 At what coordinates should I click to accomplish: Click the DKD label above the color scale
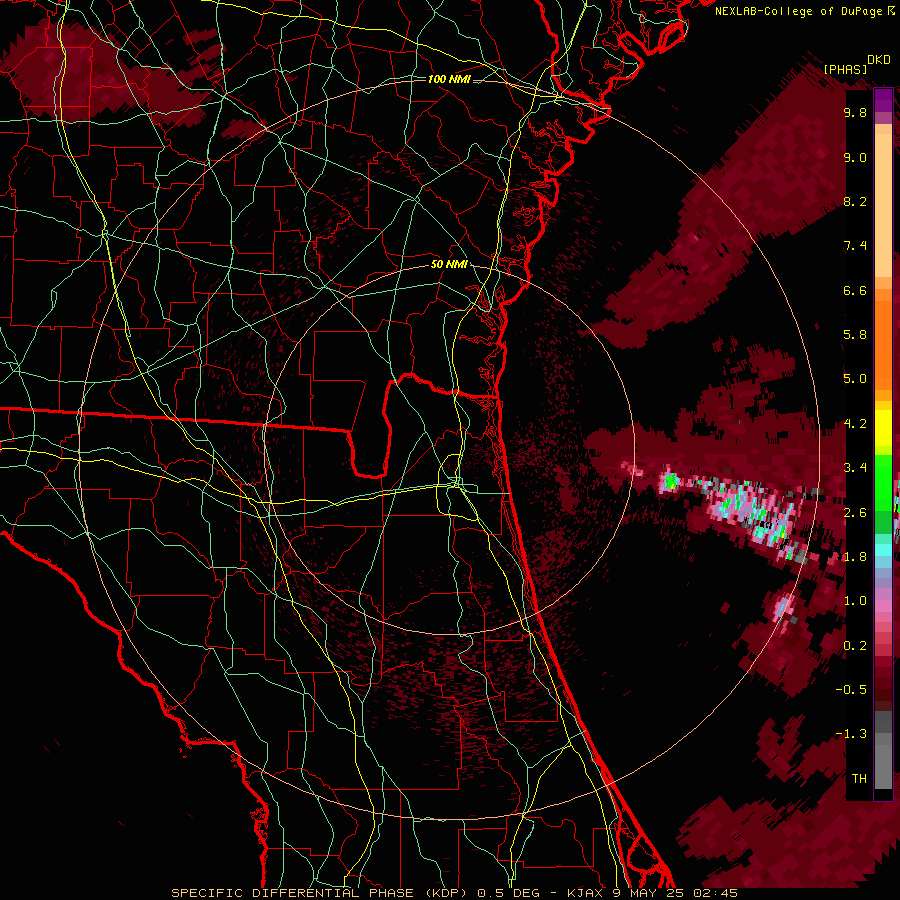point(879,60)
